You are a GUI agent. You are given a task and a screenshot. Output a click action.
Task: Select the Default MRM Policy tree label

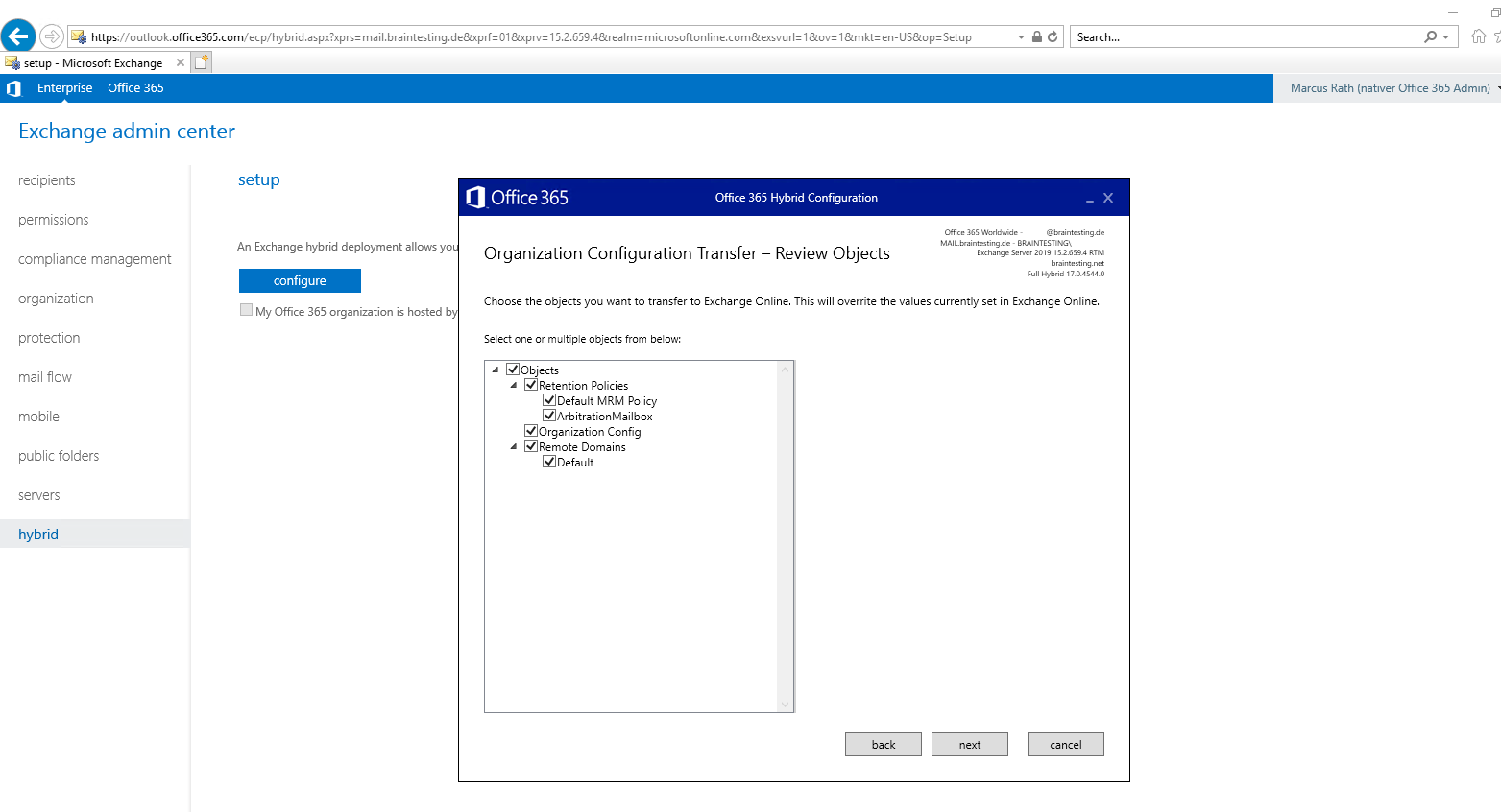(x=607, y=401)
